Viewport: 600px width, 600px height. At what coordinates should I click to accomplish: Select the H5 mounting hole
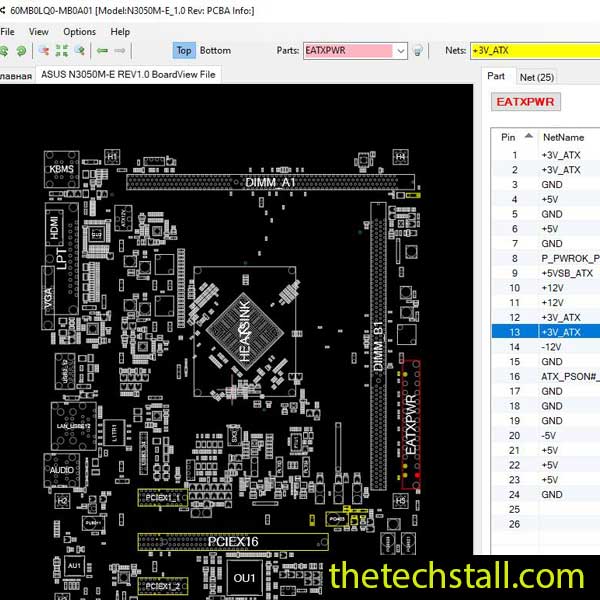401,501
